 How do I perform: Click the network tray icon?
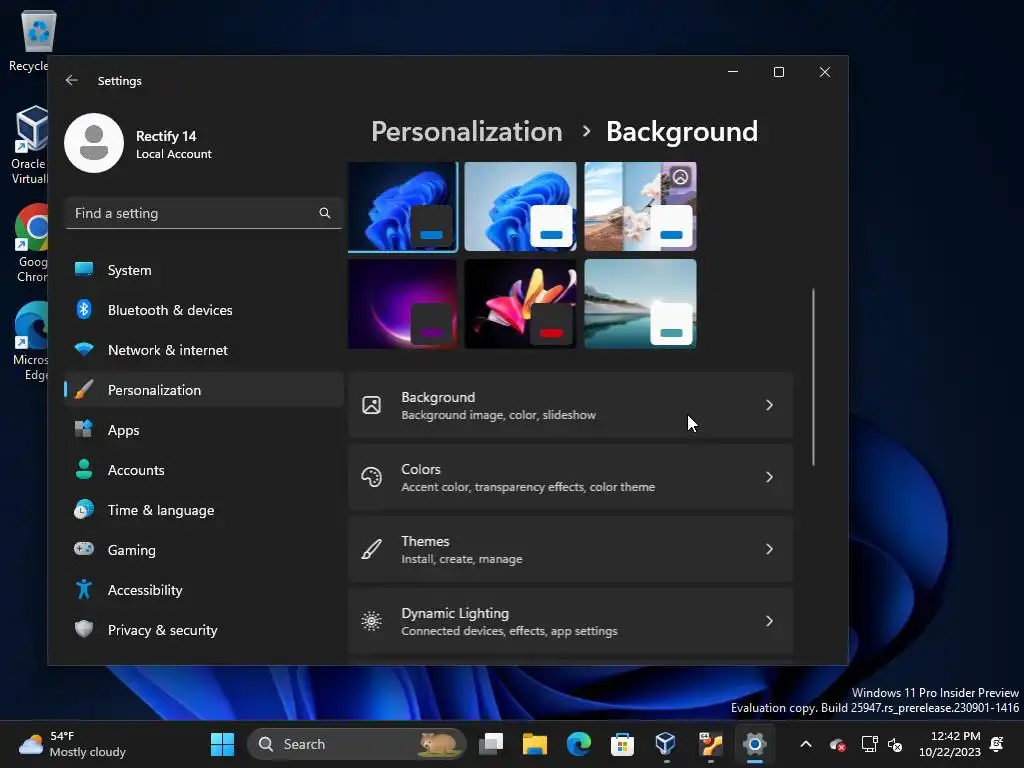coord(869,744)
